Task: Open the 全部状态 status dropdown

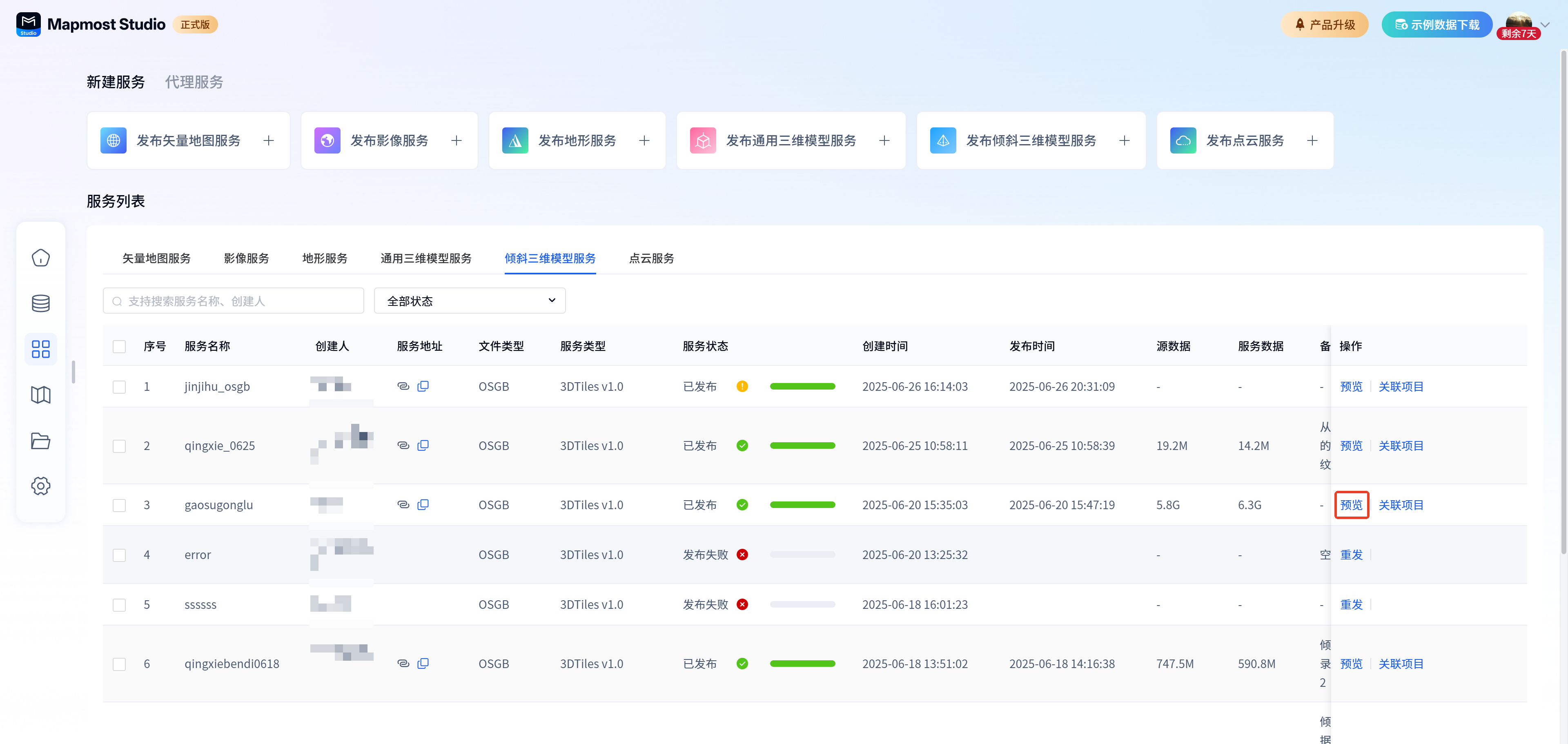Action: (x=469, y=301)
